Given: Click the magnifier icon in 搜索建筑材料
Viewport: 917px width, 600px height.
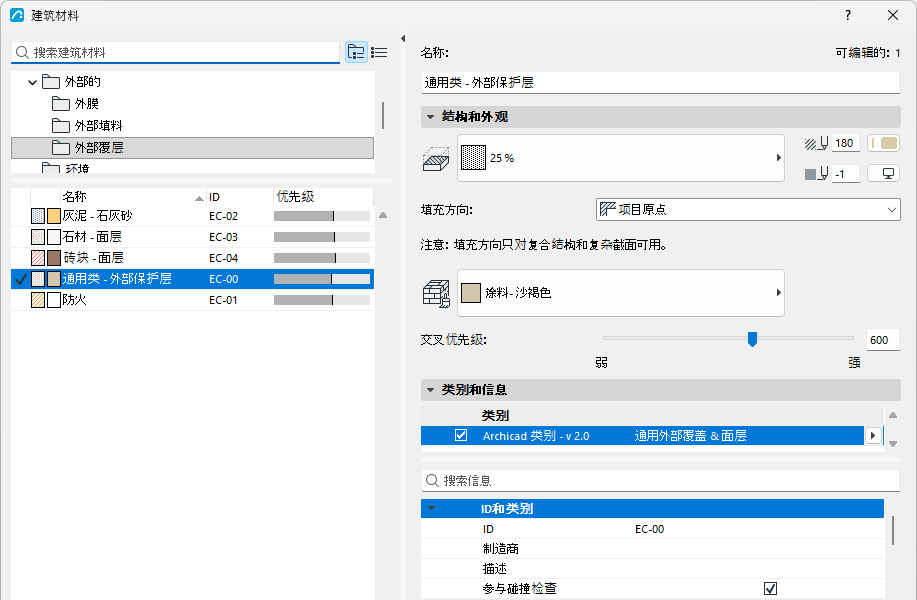Looking at the screenshot, I should (x=22, y=53).
